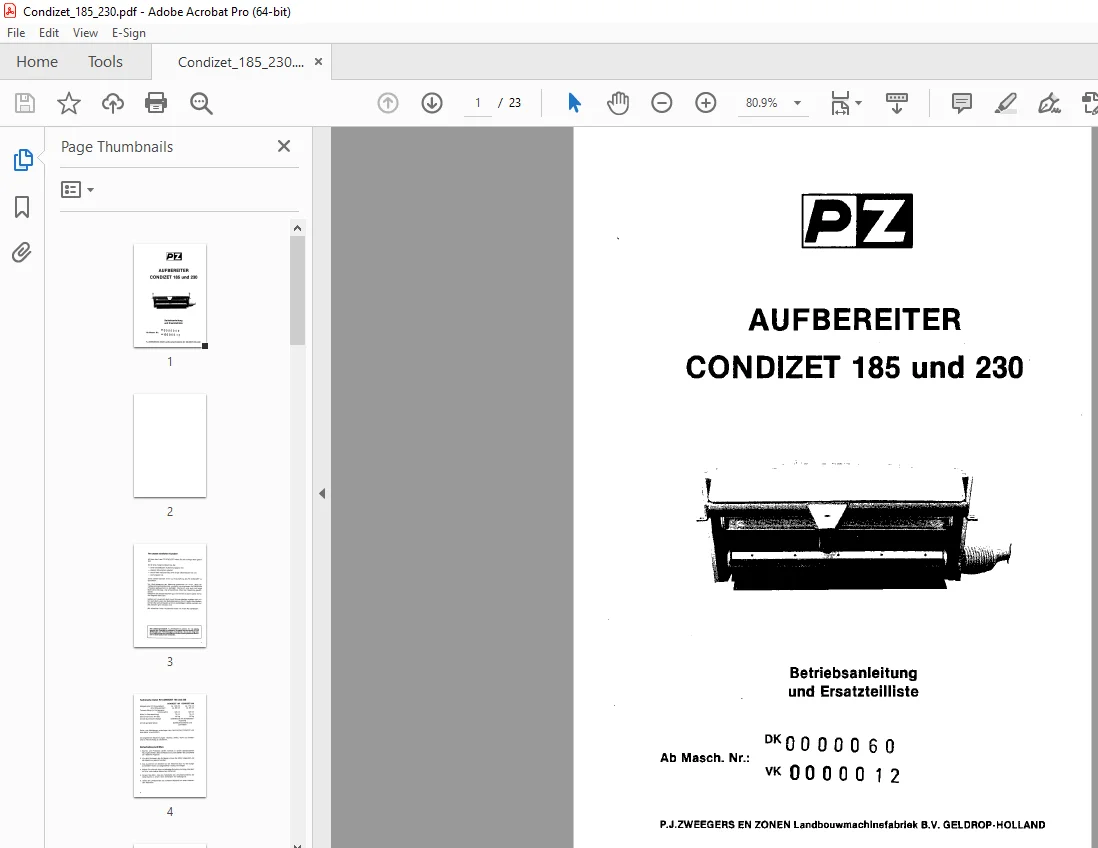Screen dimensions: 1098x848
Task: Select blank page 2 thumbnail
Action: tap(170, 445)
